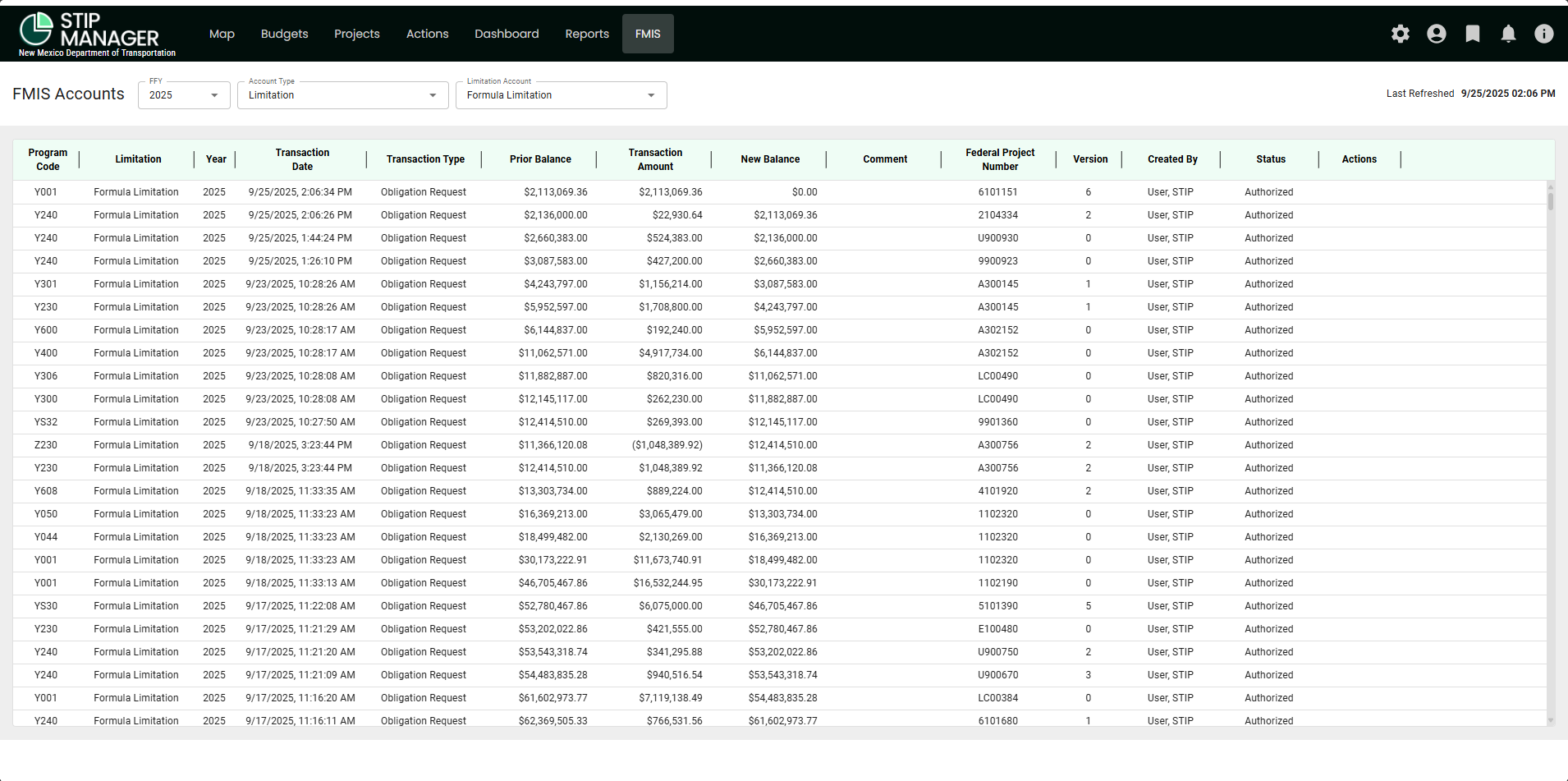Click the STIP Manager logo
The width and height of the screenshot is (1568, 781).
[97, 34]
